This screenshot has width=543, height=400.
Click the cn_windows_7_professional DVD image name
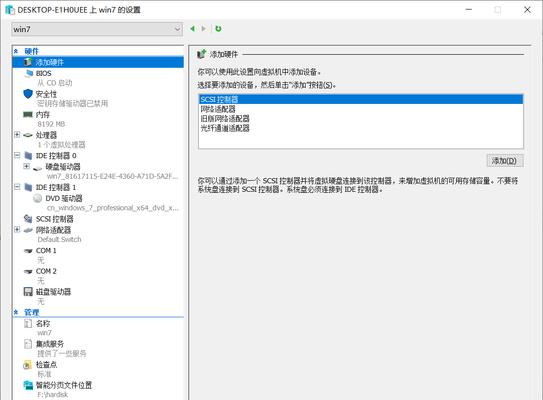point(113,208)
